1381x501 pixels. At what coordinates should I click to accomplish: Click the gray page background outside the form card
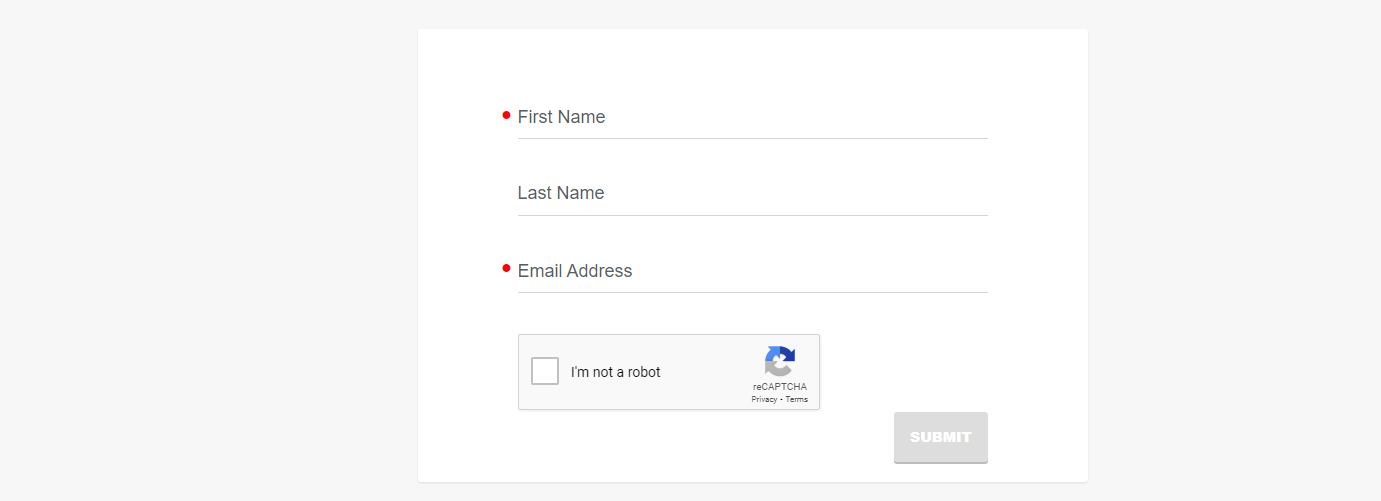tap(200, 250)
